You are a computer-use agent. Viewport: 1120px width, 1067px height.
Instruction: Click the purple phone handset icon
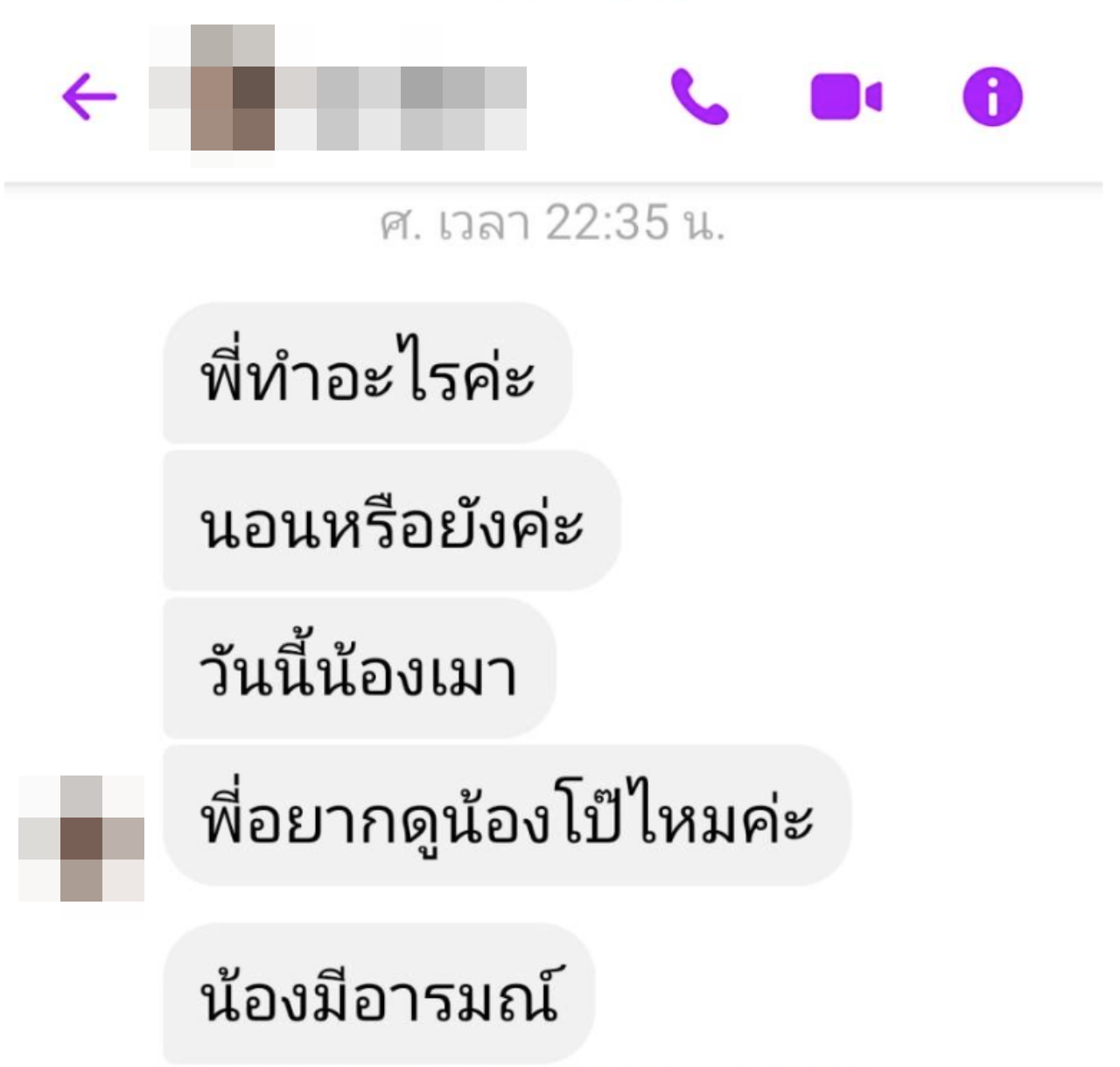(699, 96)
